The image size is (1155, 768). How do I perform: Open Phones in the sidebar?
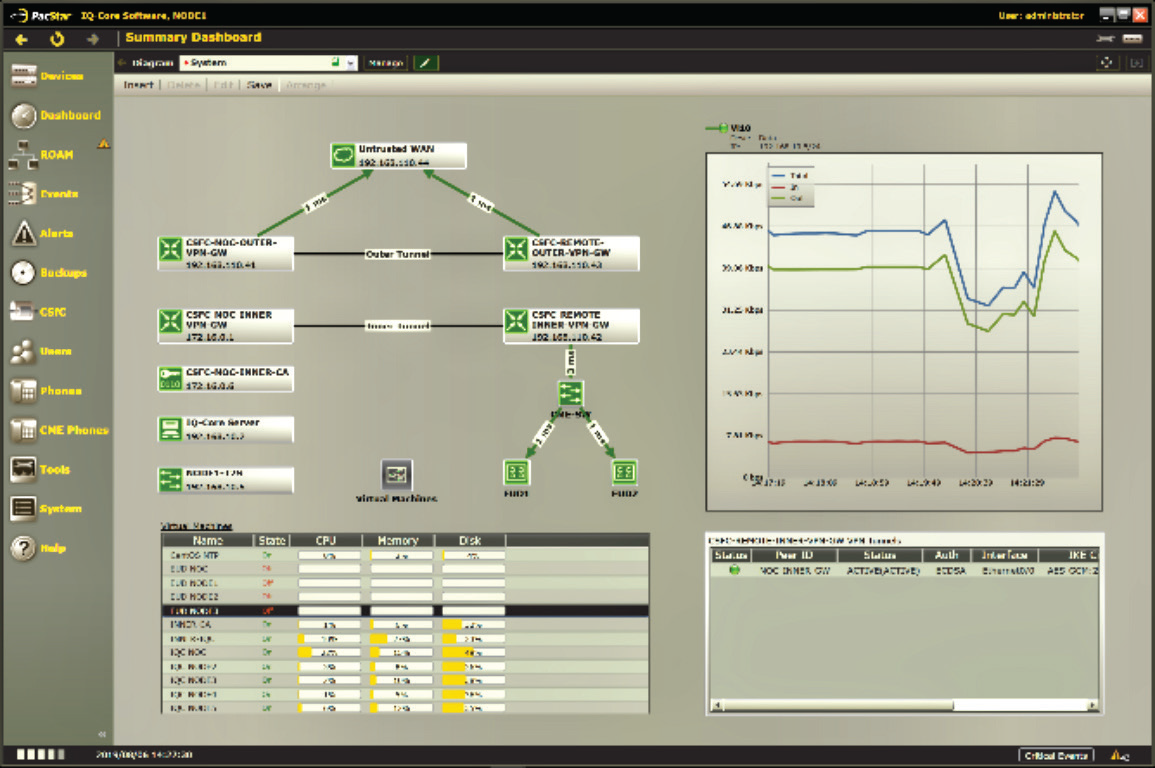click(x=46, y=390)
